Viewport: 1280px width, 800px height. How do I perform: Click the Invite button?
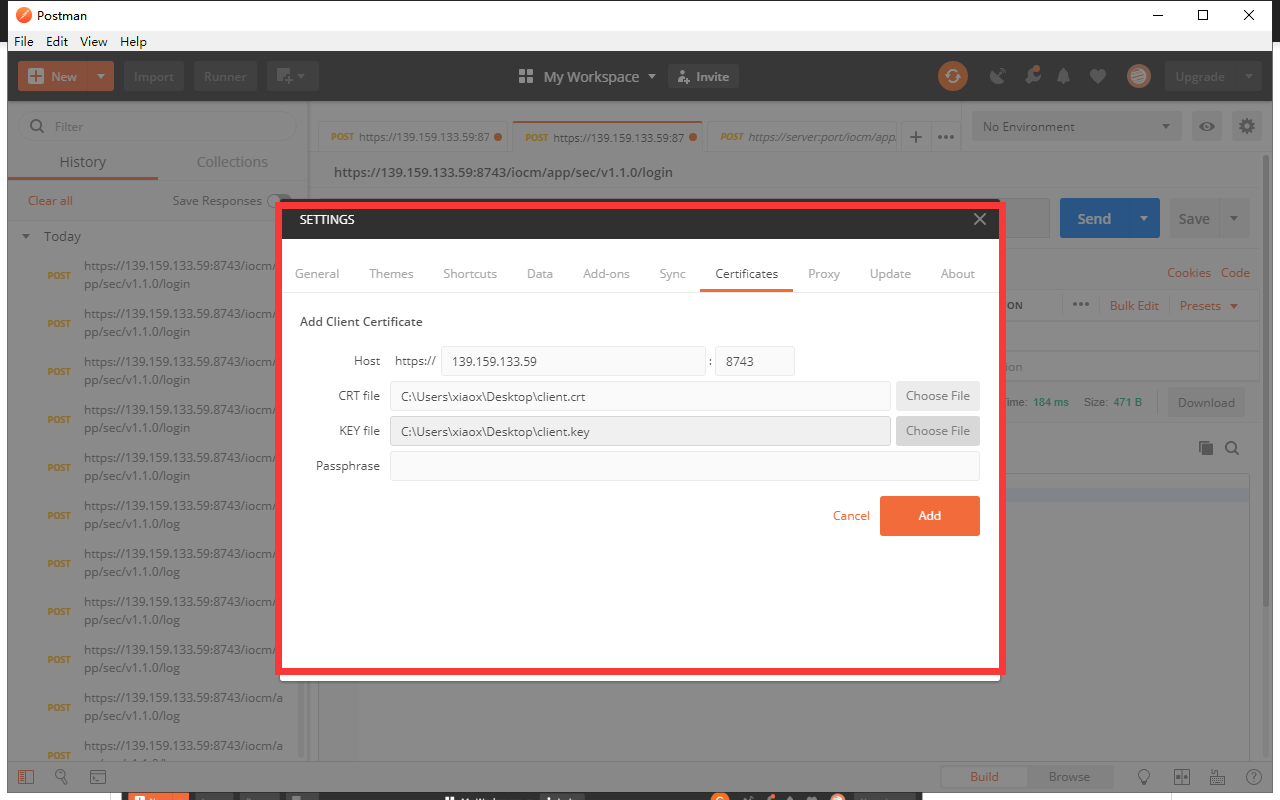(703, 76)
